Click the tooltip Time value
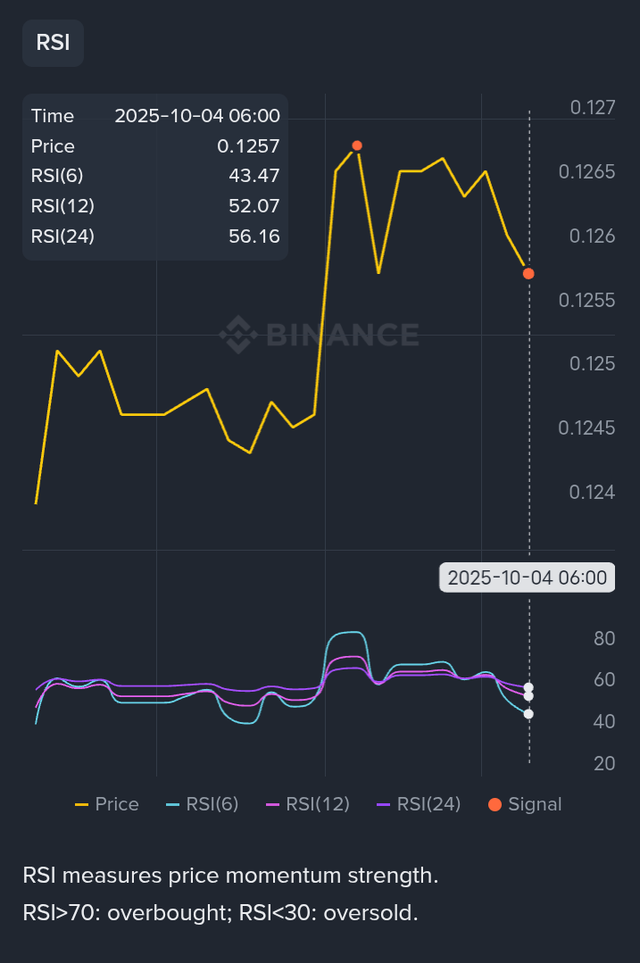This screenshot has width=640, height=963. (197, 116)
